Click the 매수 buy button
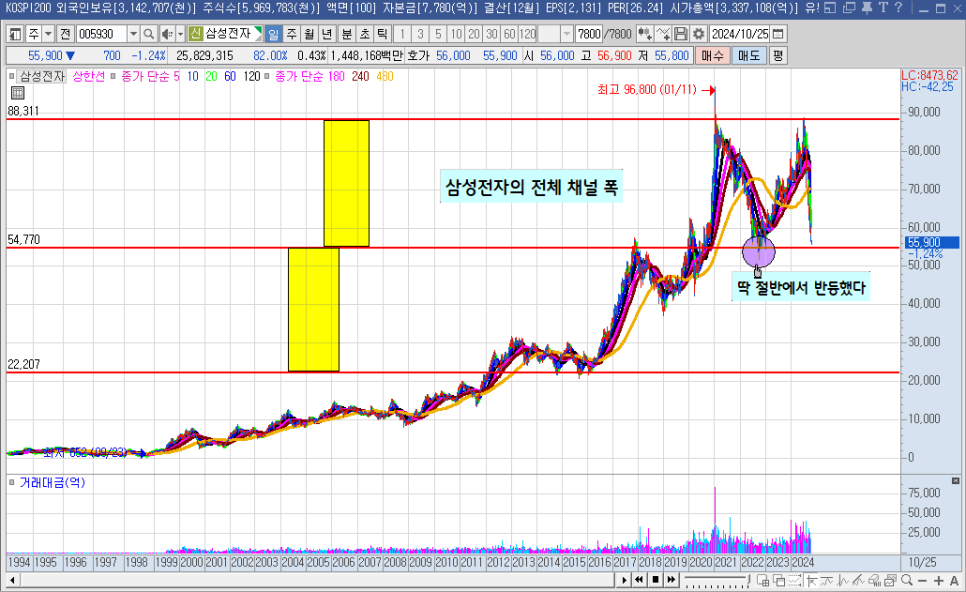966x592 pixels. click(712, 56)
